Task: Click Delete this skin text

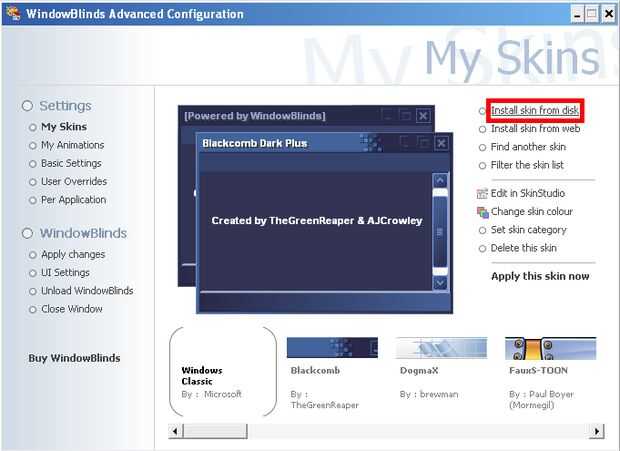Action: [x=524, y=248]
